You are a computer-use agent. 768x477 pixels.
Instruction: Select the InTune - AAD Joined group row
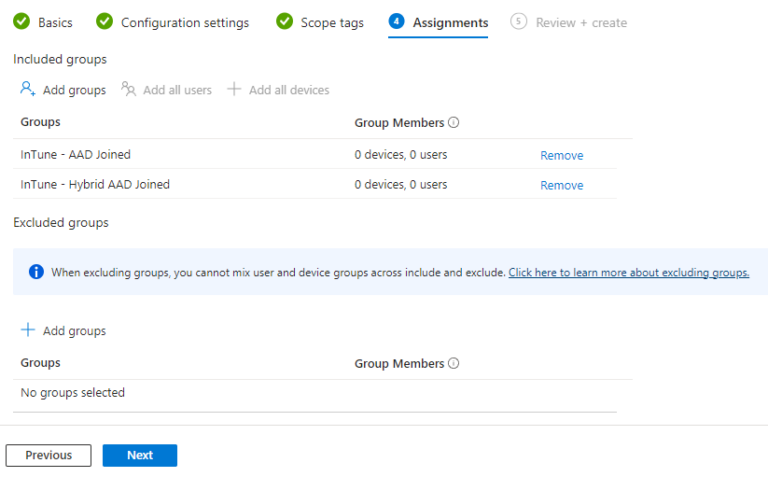click(x=76, y=155)
